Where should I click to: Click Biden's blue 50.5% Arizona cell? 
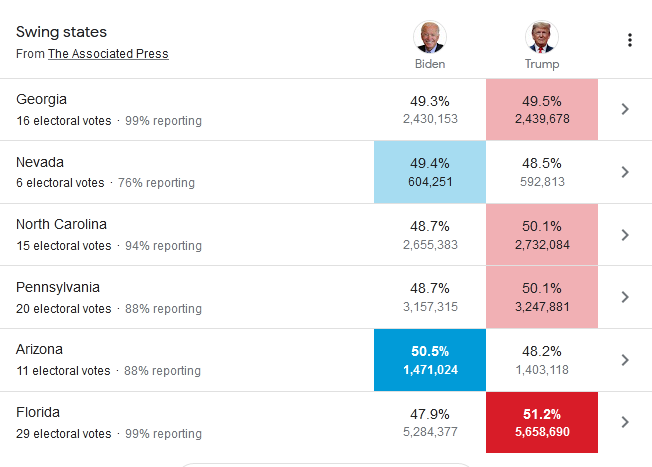tap(430, 360)
